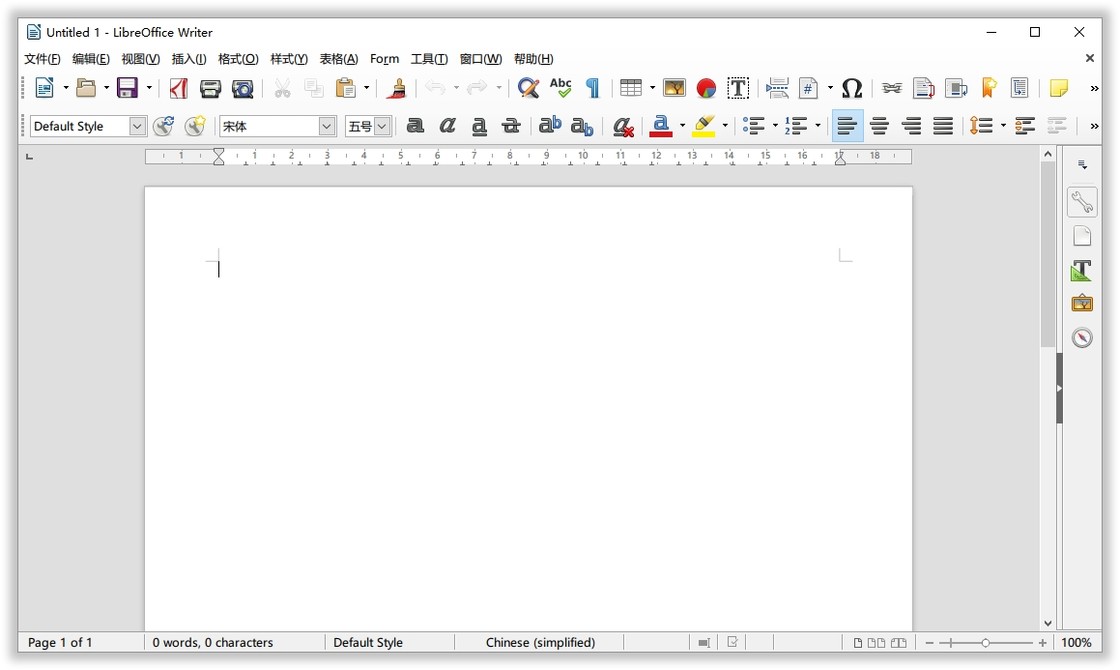Insert an endnote
Viewport: 1120px width, 670px height.
956,88
